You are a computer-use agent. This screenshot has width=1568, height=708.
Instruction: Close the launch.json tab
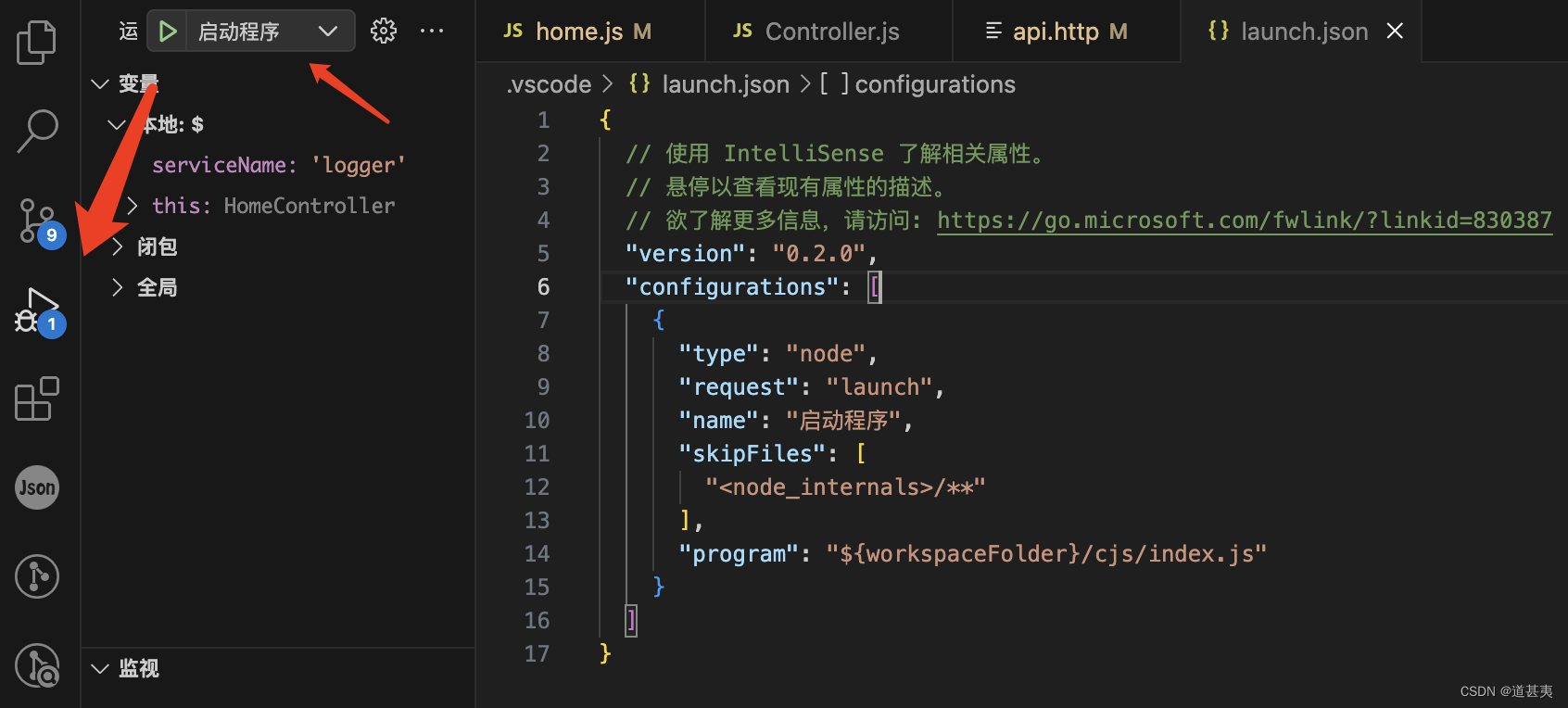coord(1395,32)
